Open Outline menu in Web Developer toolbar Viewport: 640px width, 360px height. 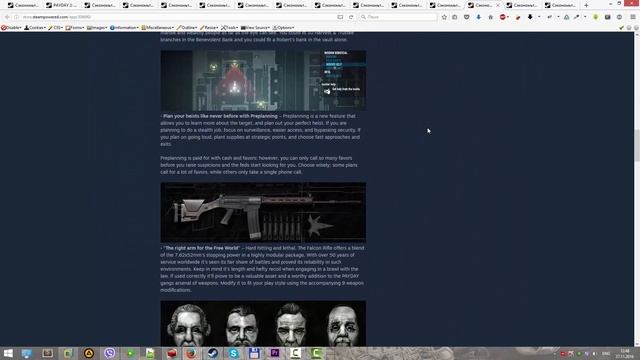pos(187,28)
